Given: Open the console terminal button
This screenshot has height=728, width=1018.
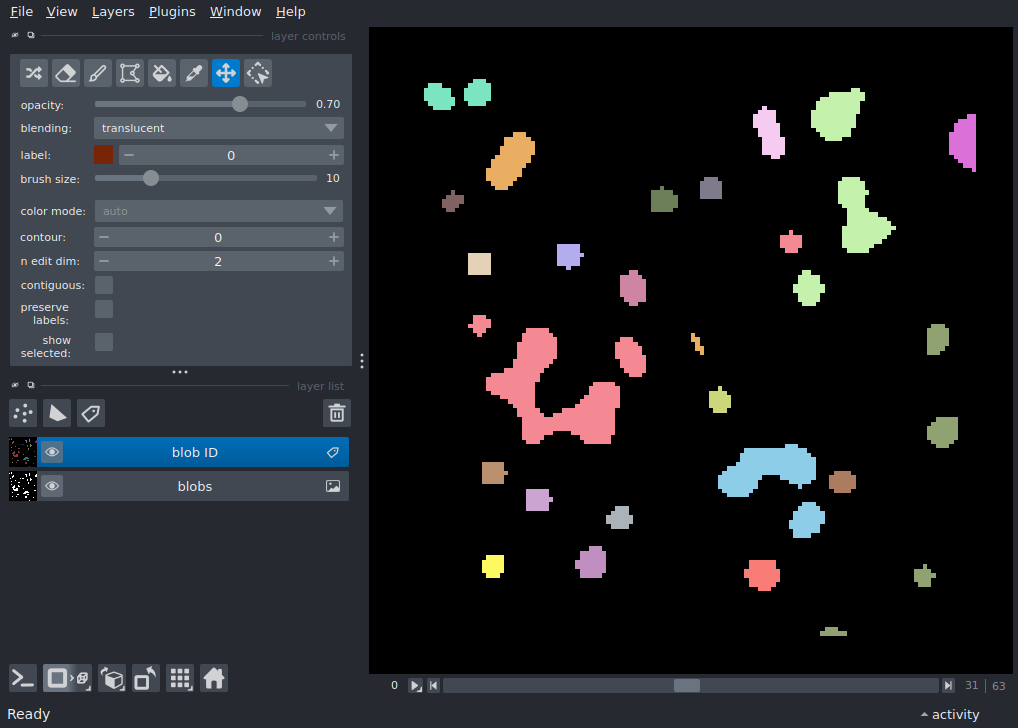Looking at the screenshot, I should 23,679.
